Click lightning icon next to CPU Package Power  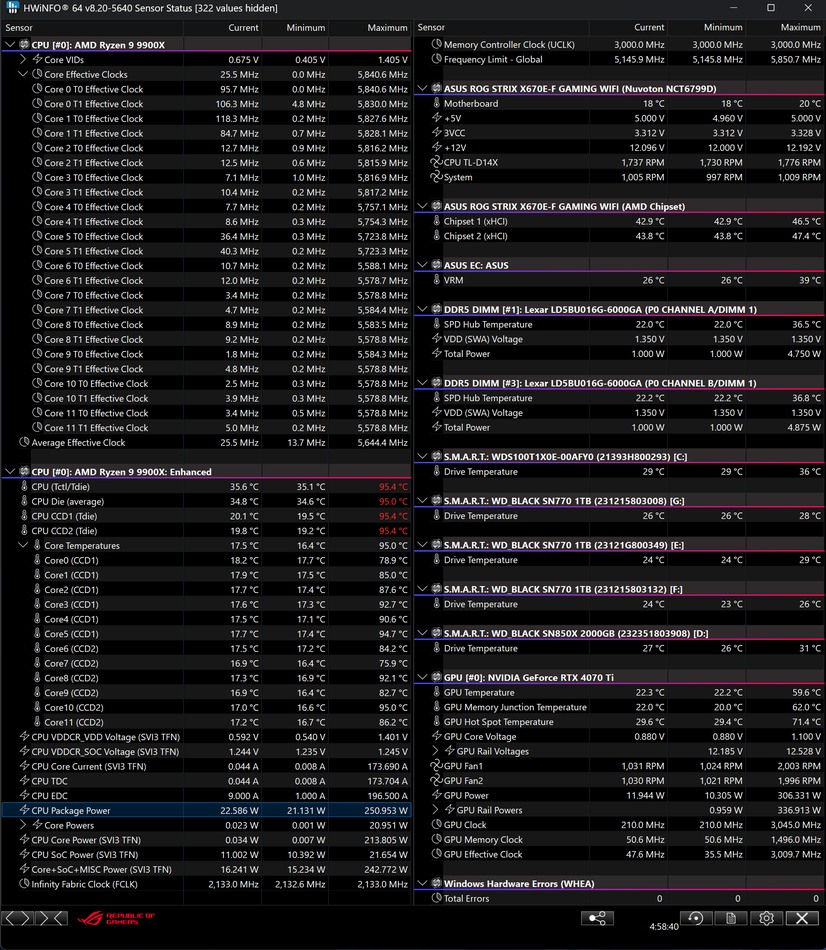pyautogui.click(x=24, y=810)
